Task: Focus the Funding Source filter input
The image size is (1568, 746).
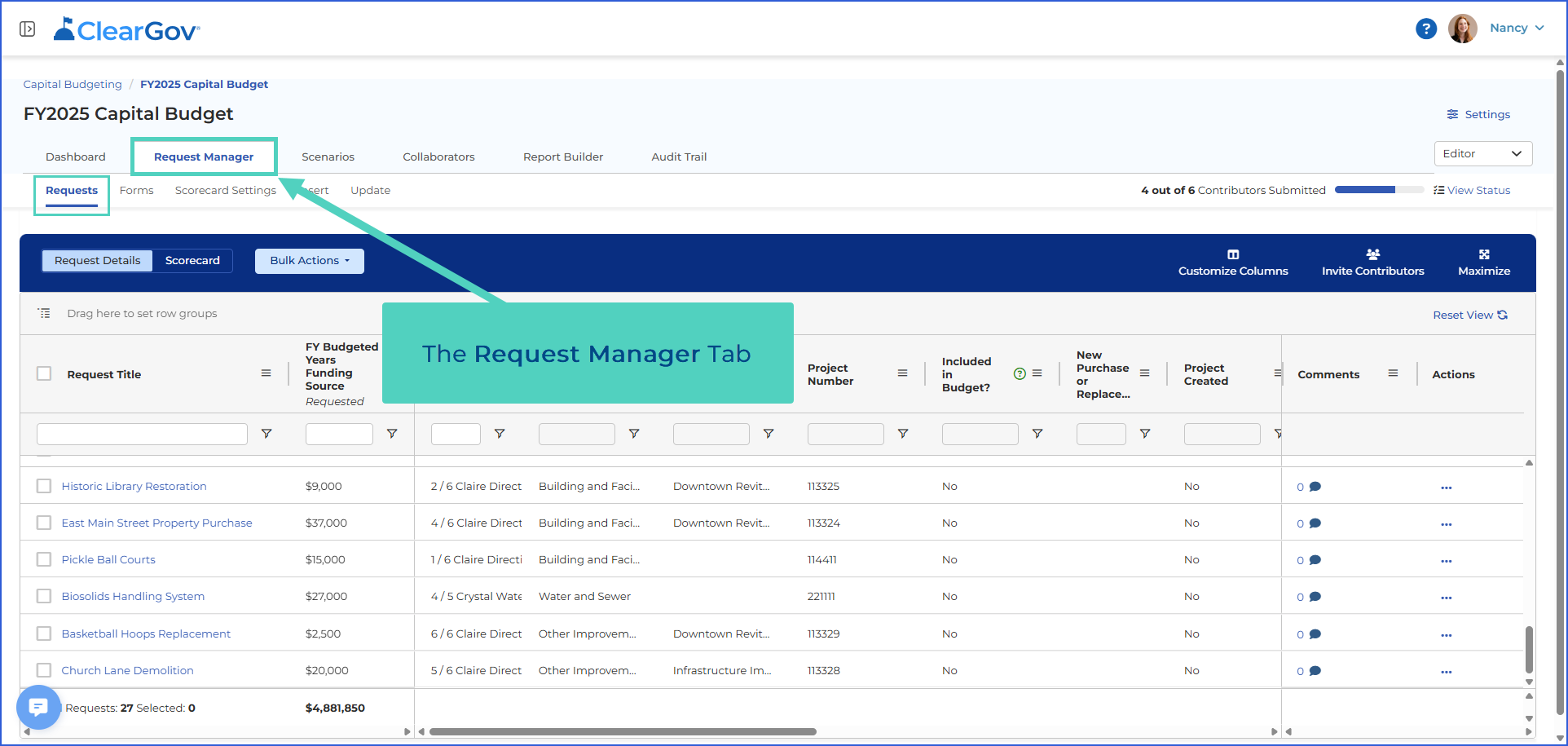Action: pyautogui.click(x=339, y=434)
